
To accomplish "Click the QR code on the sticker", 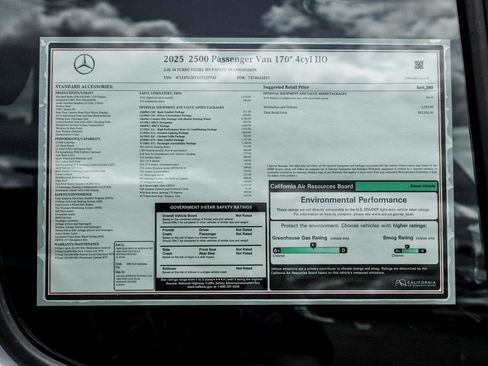I will pyautogui.click(x=419, y=65).
